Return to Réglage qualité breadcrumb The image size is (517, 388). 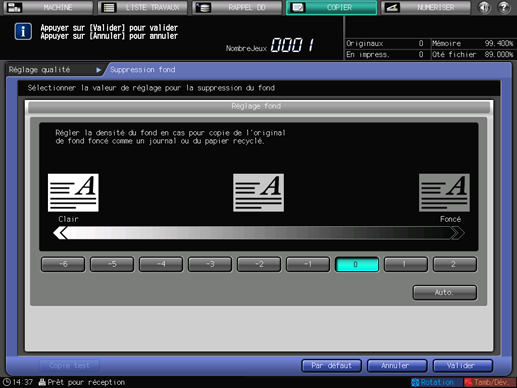[39, 70]
